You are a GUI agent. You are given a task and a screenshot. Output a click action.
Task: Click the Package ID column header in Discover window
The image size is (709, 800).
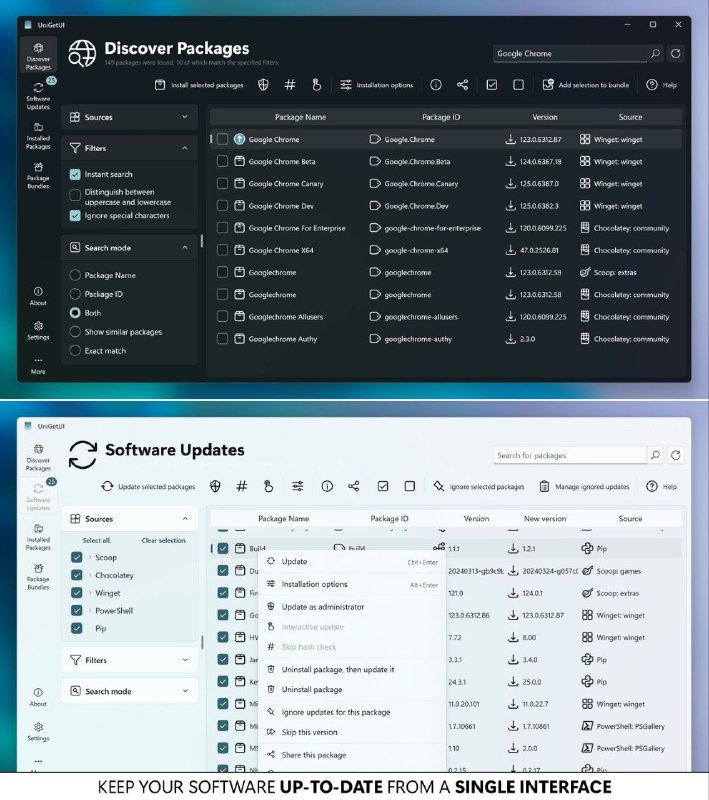pyautogui.click(x=441, y=117)
